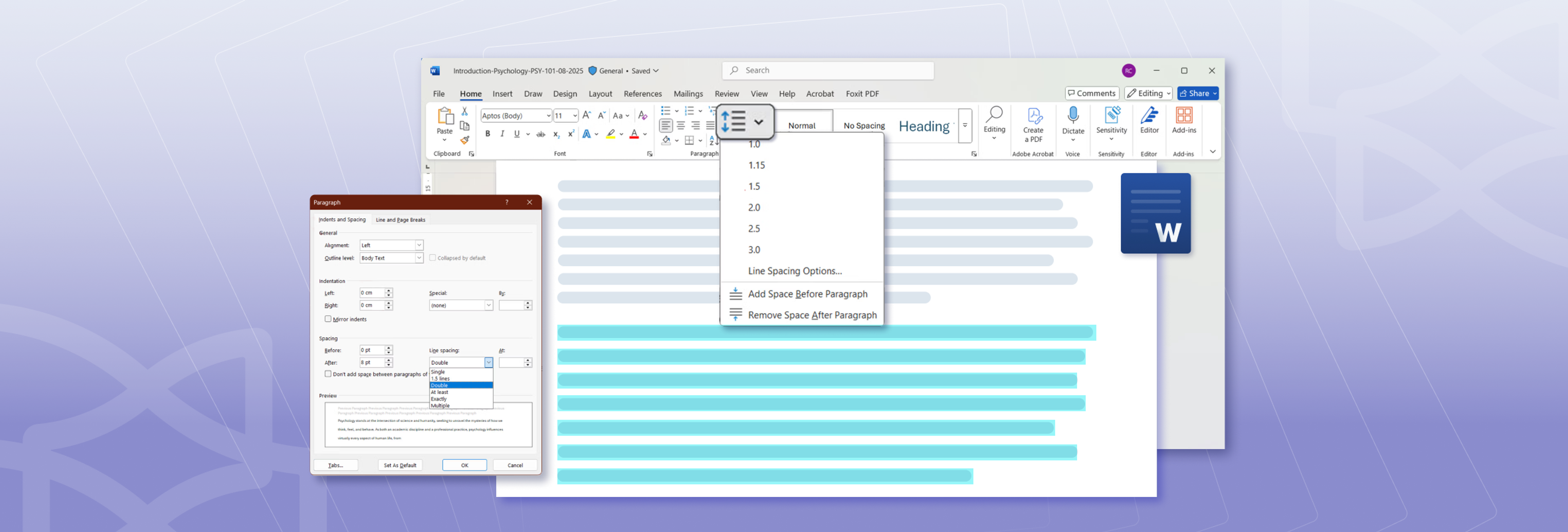
Task: Toggle the Collapsed by default checkbox
Action: click(432, 258)
